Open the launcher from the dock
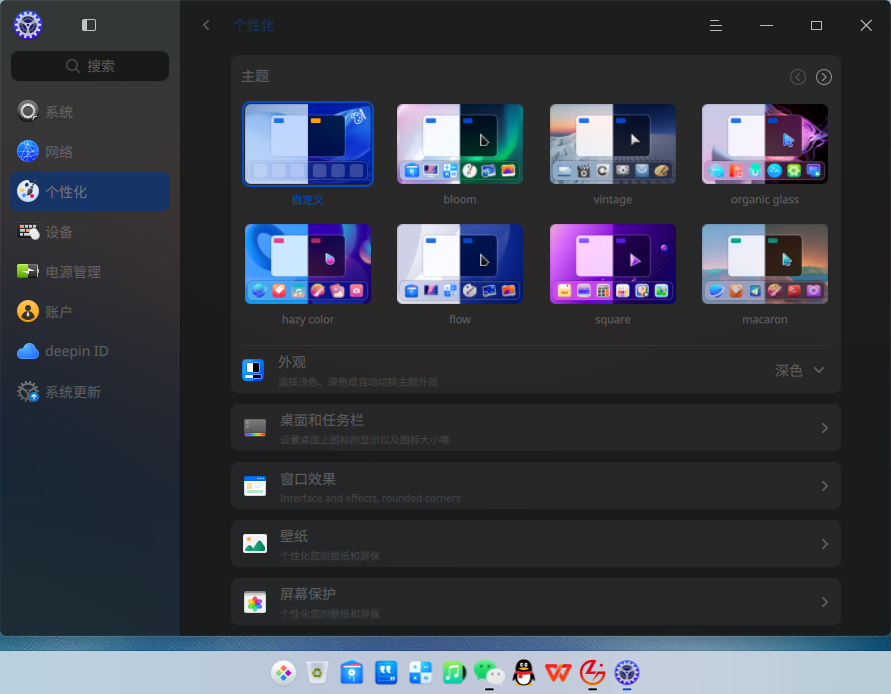The image size is (891, 694). point(283,673)
